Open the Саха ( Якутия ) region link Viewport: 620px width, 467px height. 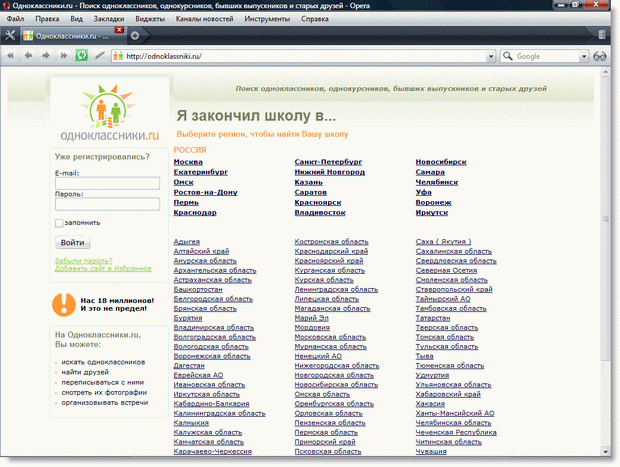point(443,242)
